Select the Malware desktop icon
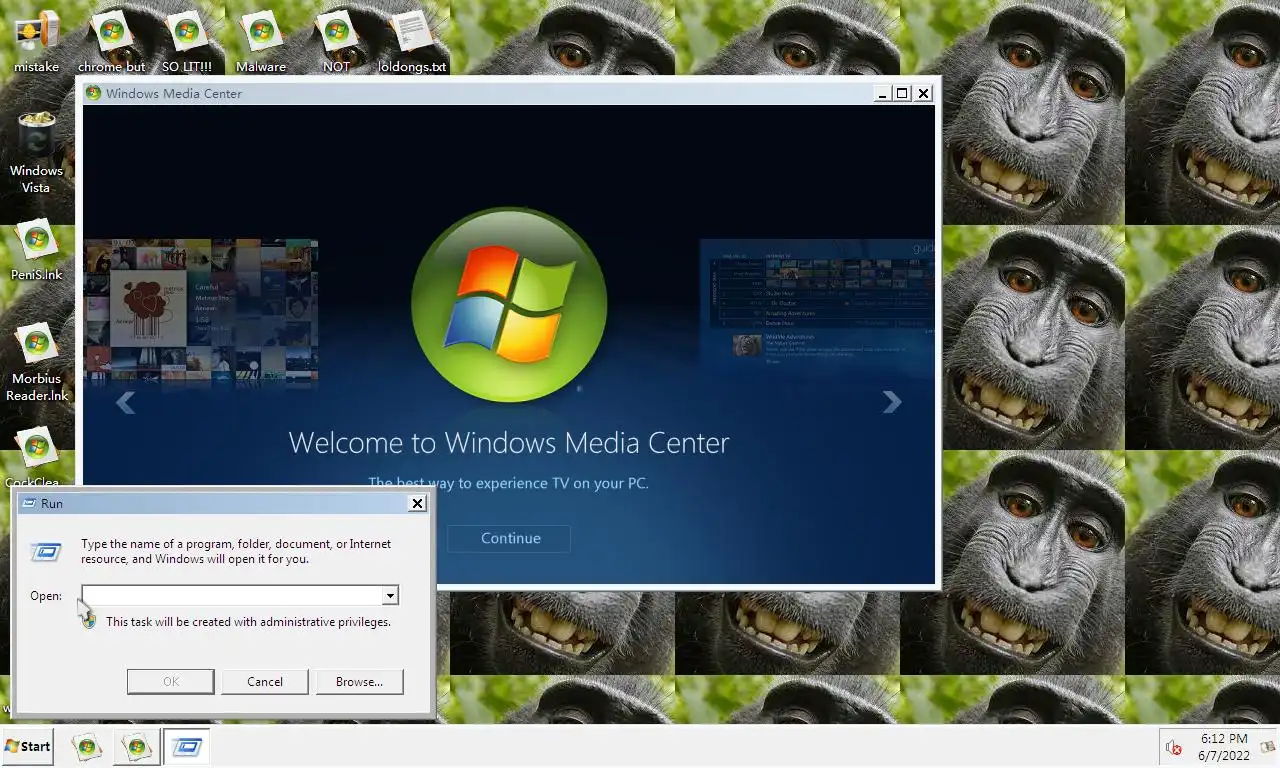The width and height of the screenshot is (1280, 768). point(261,40)
